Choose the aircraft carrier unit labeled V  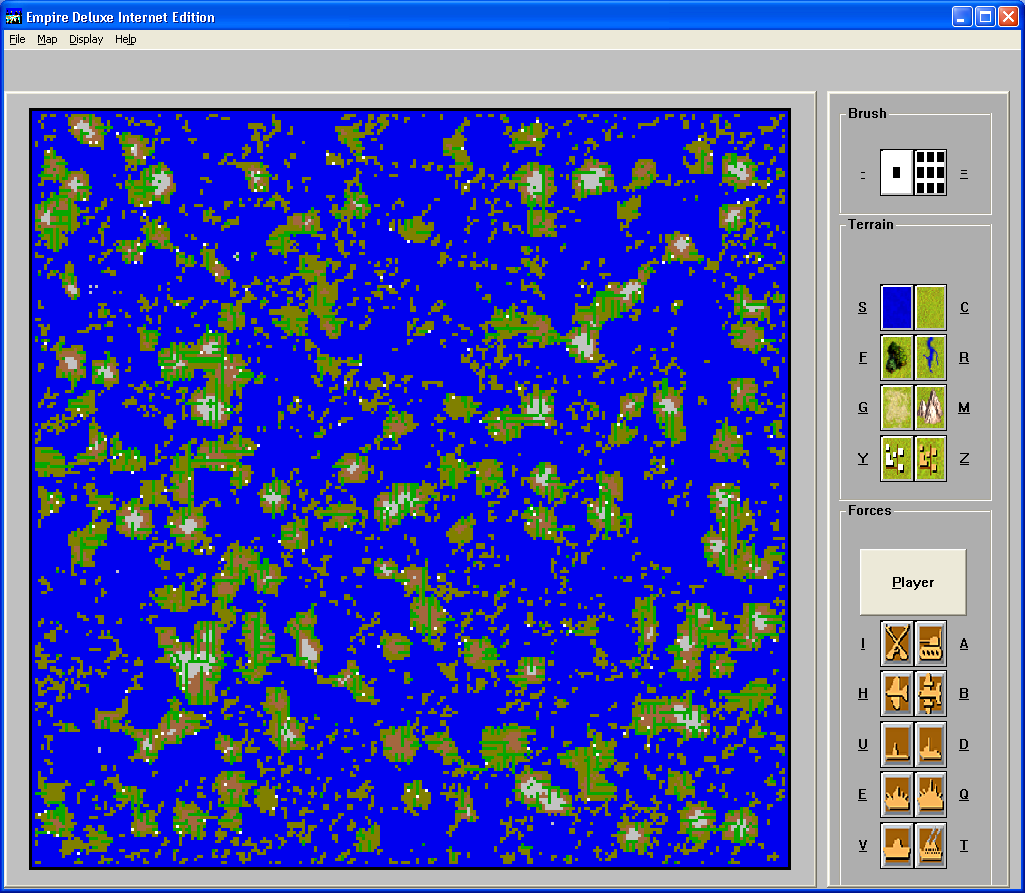pos(896,845)
